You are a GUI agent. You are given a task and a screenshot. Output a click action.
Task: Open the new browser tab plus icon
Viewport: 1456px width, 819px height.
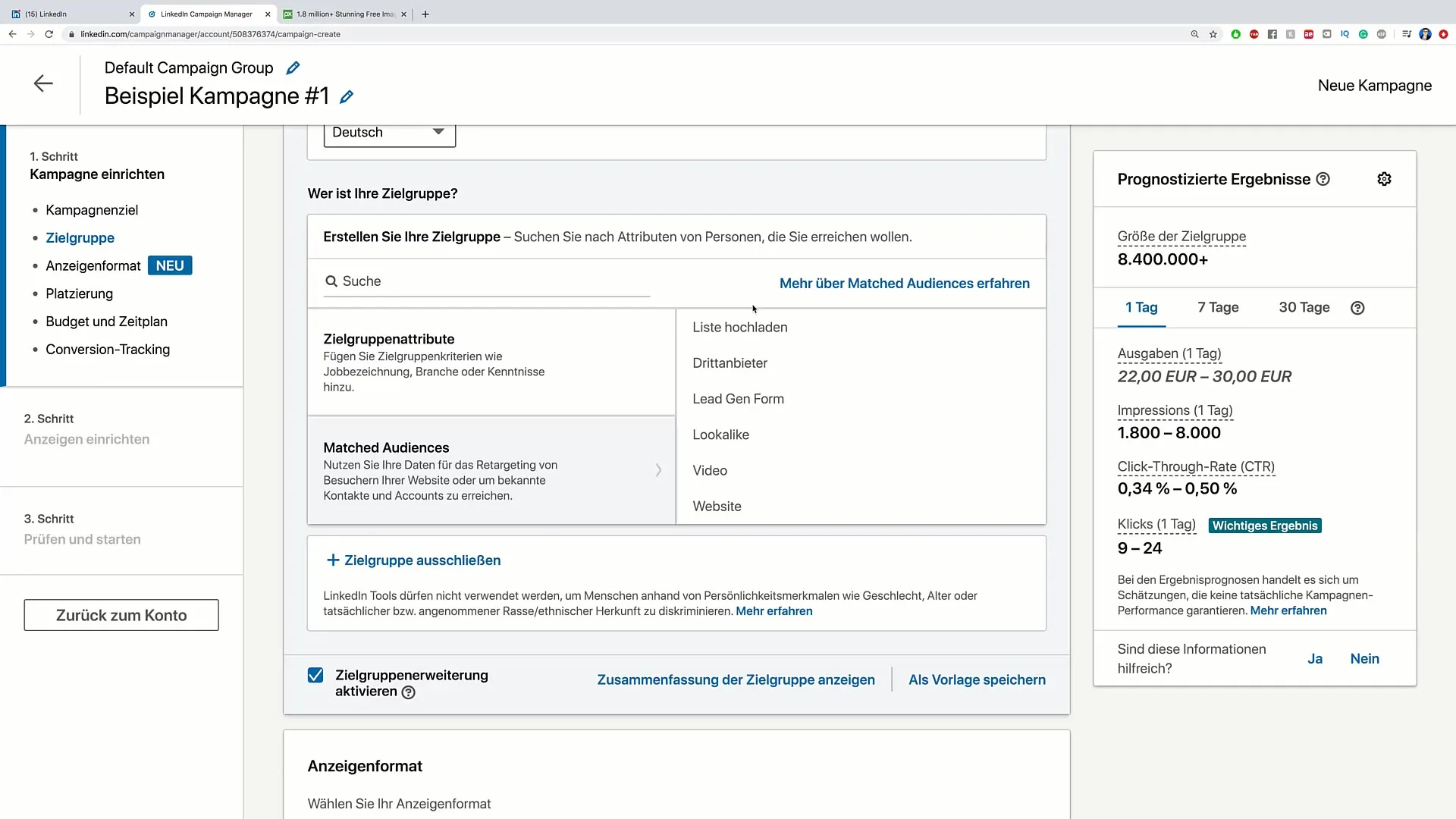[425, 14]
